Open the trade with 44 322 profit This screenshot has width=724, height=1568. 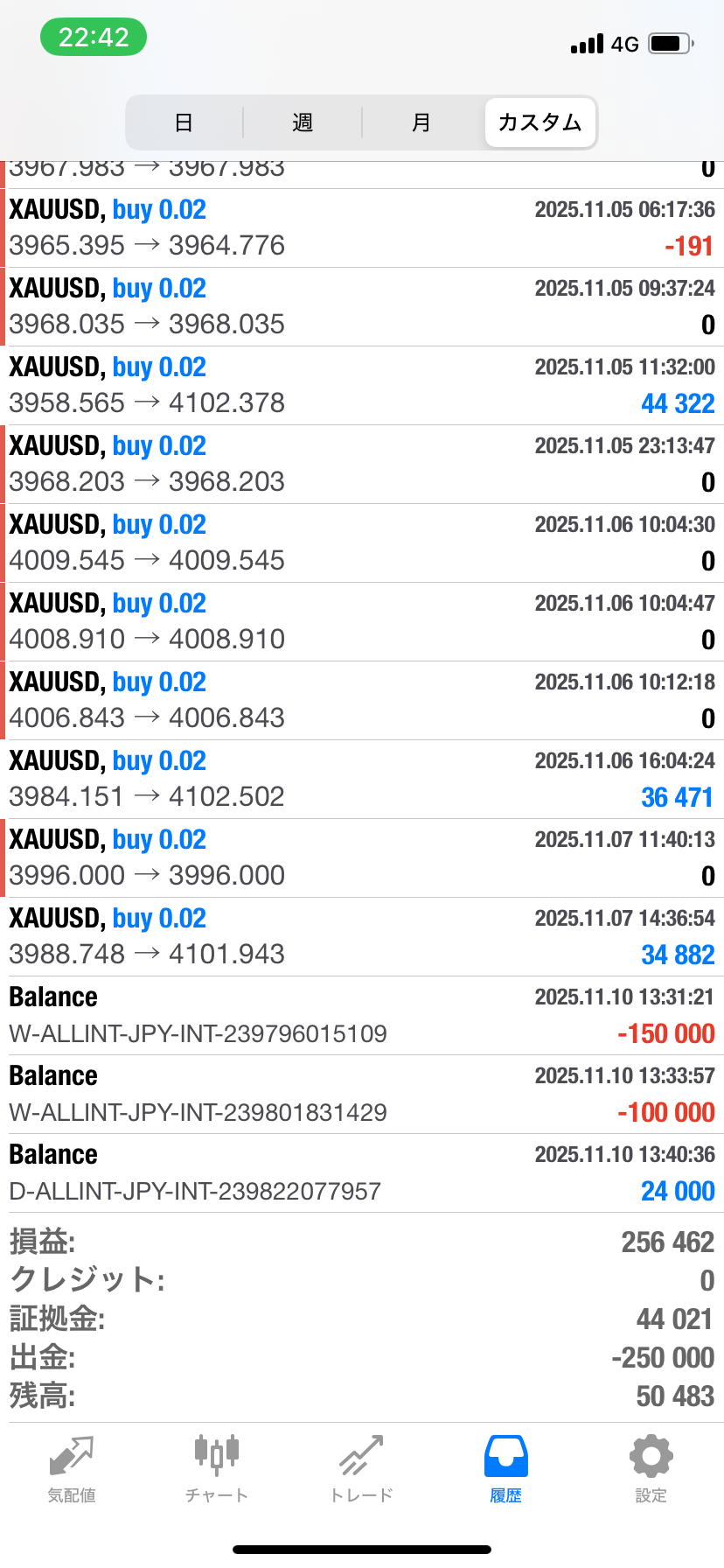point(362,385)
